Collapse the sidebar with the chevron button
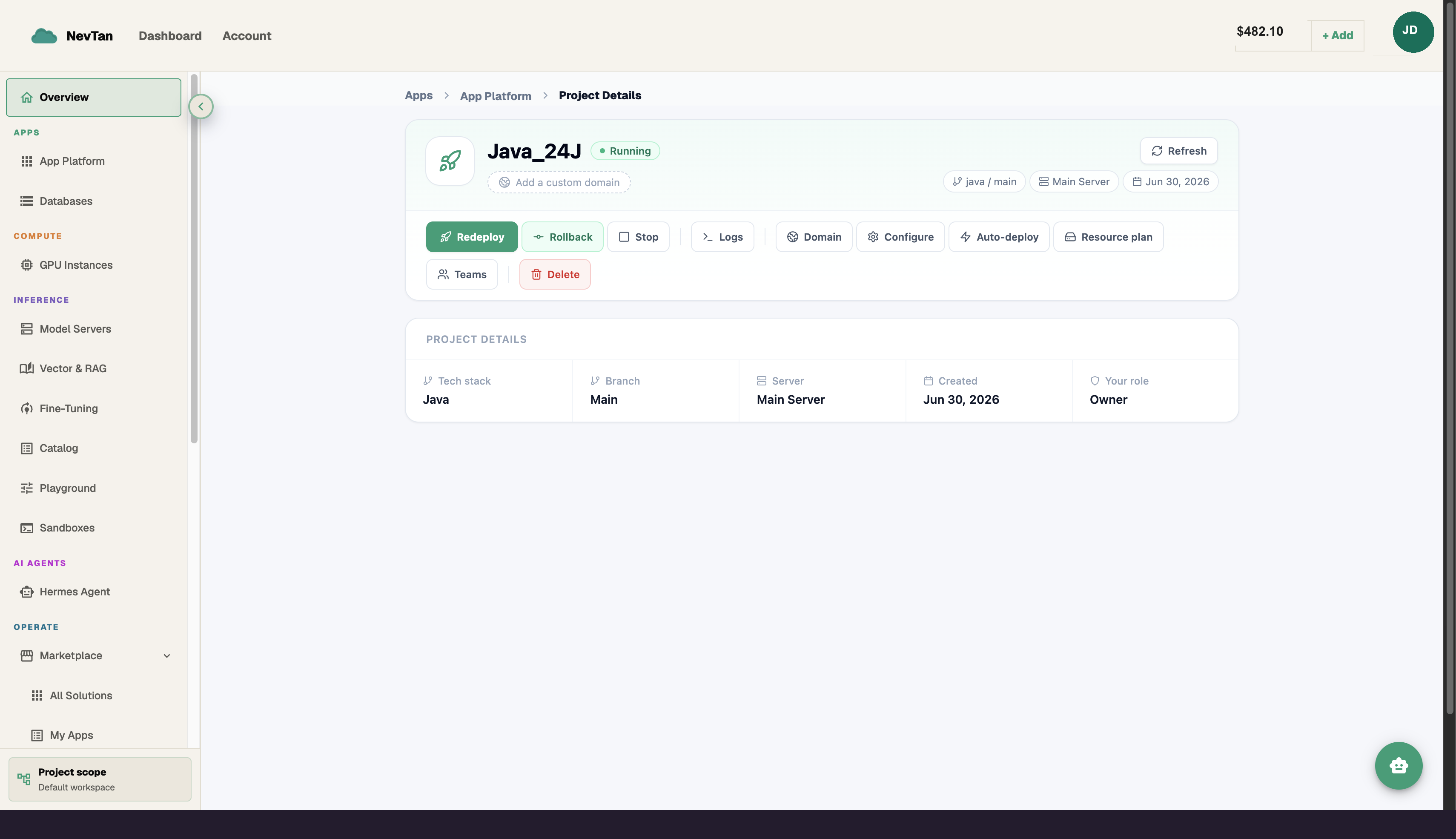1456x839 pixels. (201, 106)
